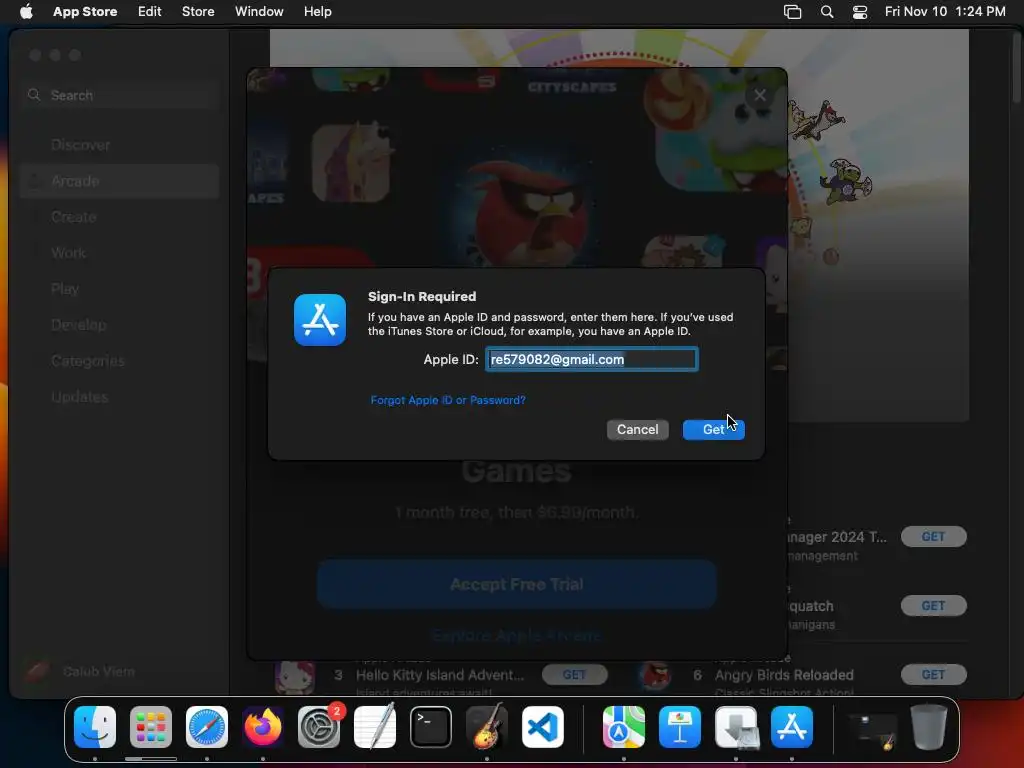This screenshot has width=1024, height=768.
Task: Open the account profile at sidebar bottom
Action: click(82, 671)
